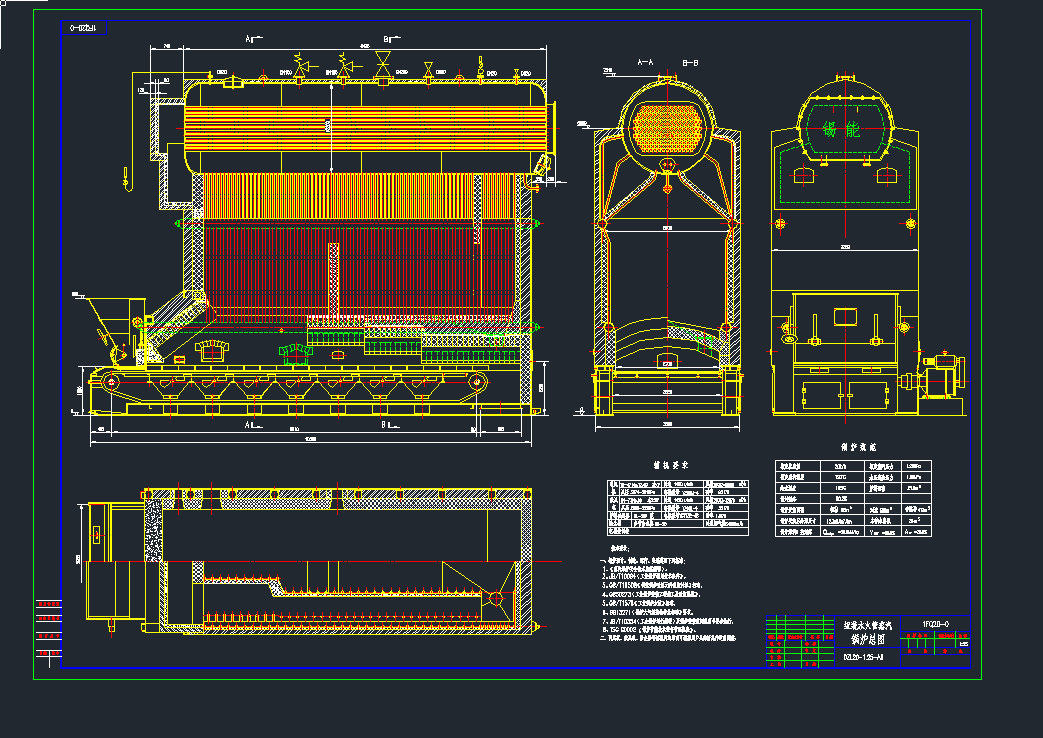Select the green 锡能 text on the drum

[x=840, y=129]
